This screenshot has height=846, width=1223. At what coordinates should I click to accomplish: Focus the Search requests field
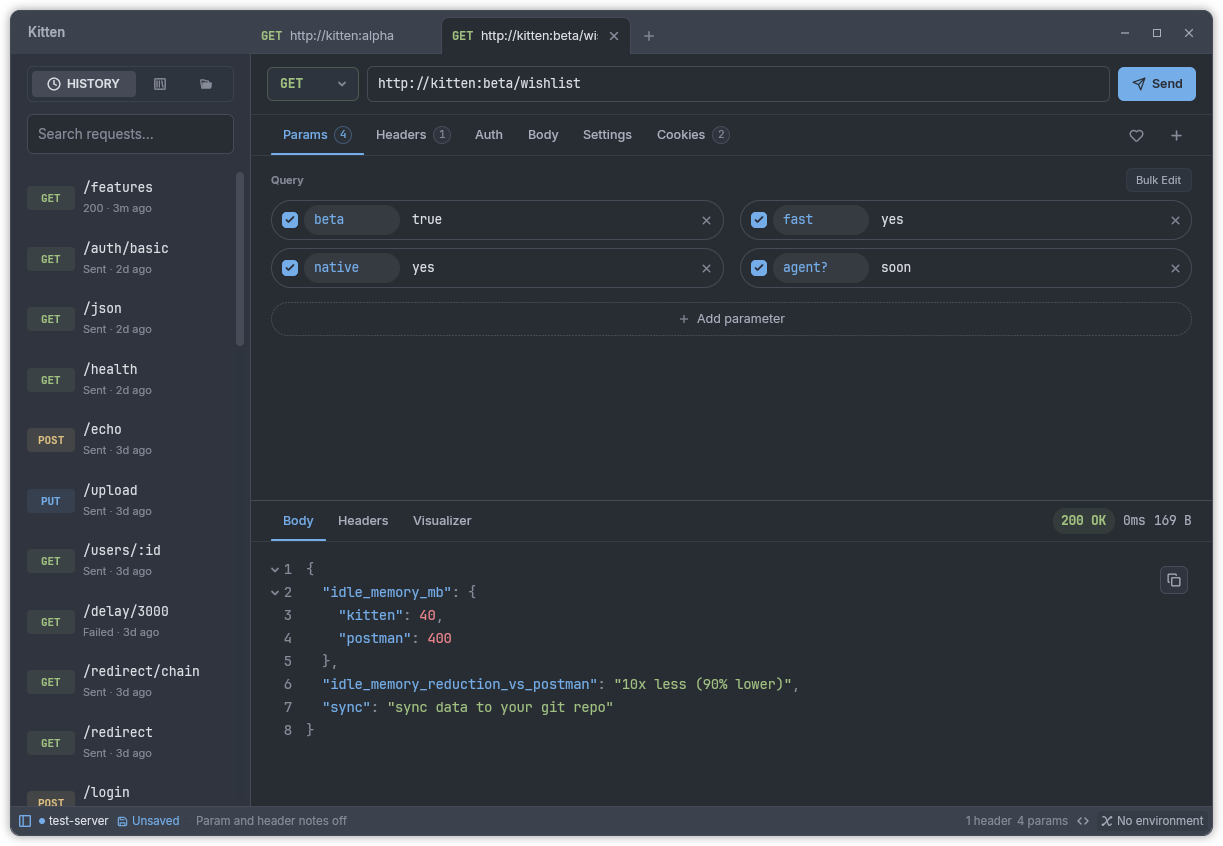(x=130, y=134)
